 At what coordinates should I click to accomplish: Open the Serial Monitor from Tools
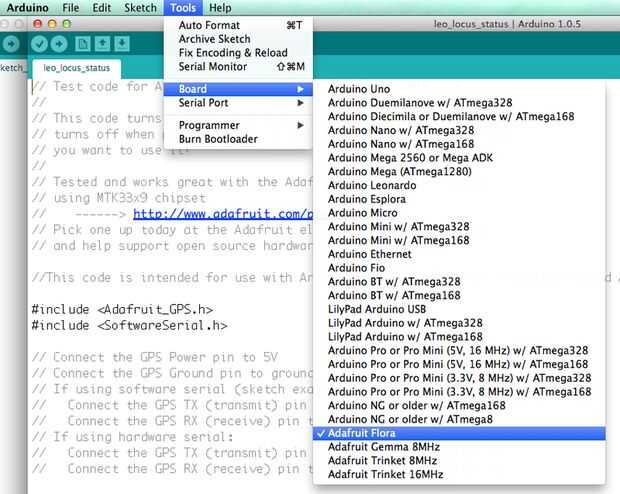point(238,66)
